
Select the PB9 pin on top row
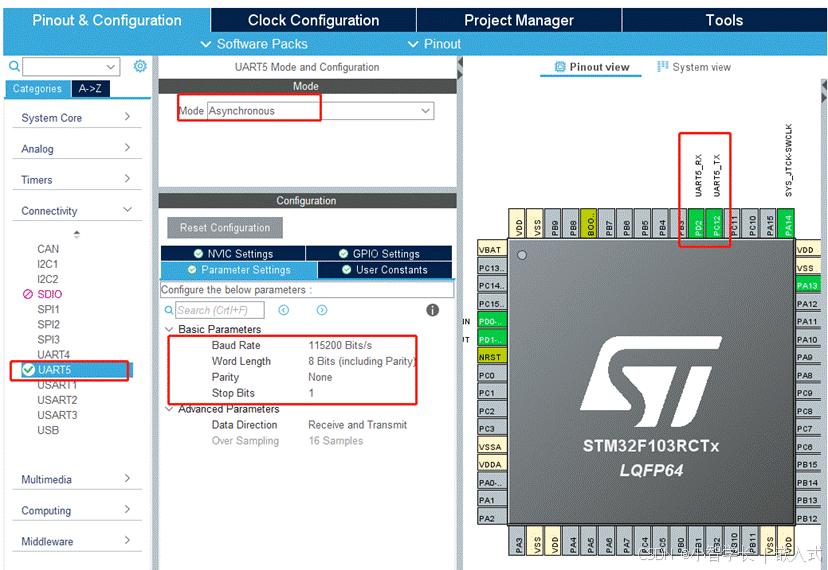tap(554, 223)
